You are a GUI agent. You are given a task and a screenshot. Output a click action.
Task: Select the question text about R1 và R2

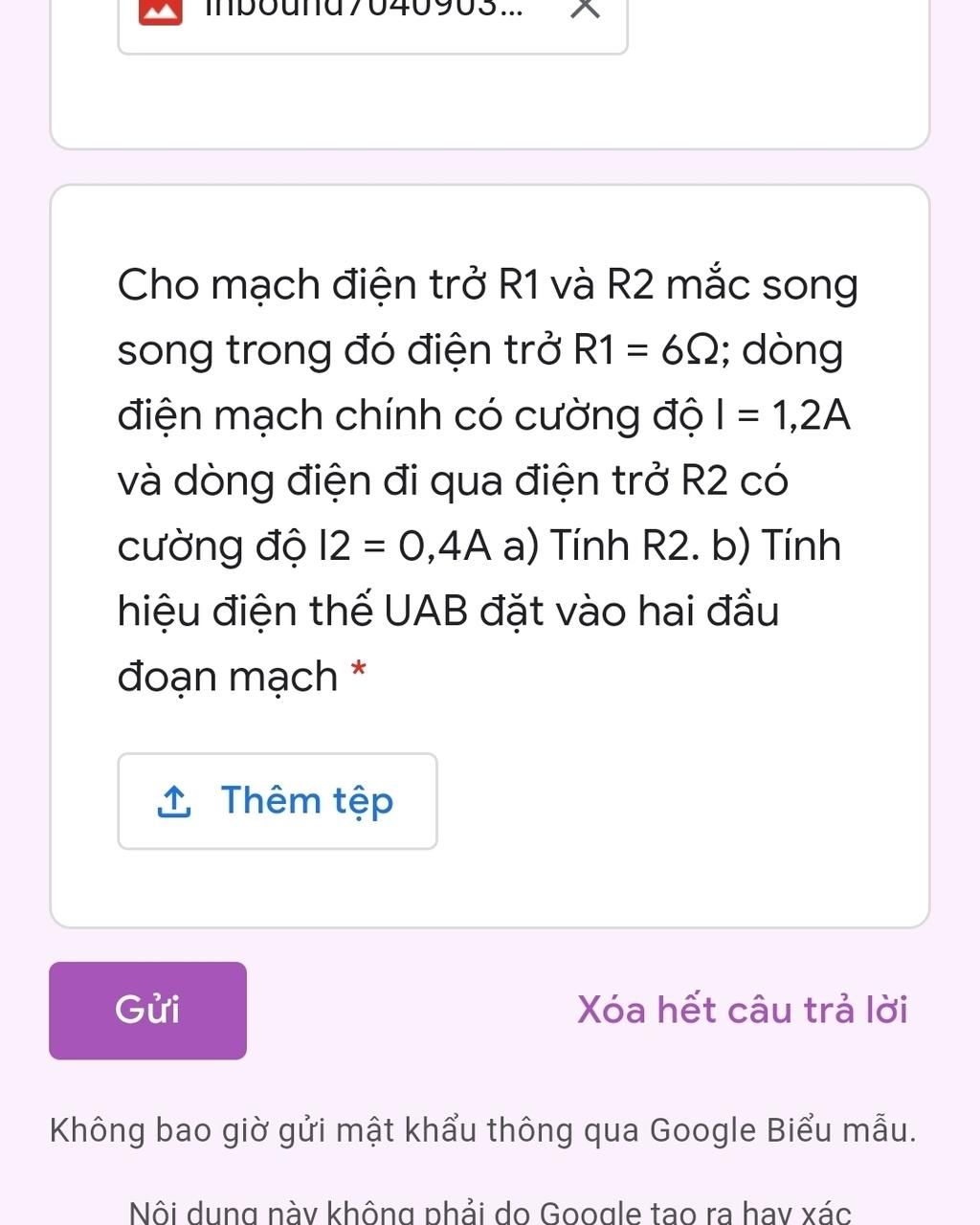pyautogui.click(x=488, y=480)
